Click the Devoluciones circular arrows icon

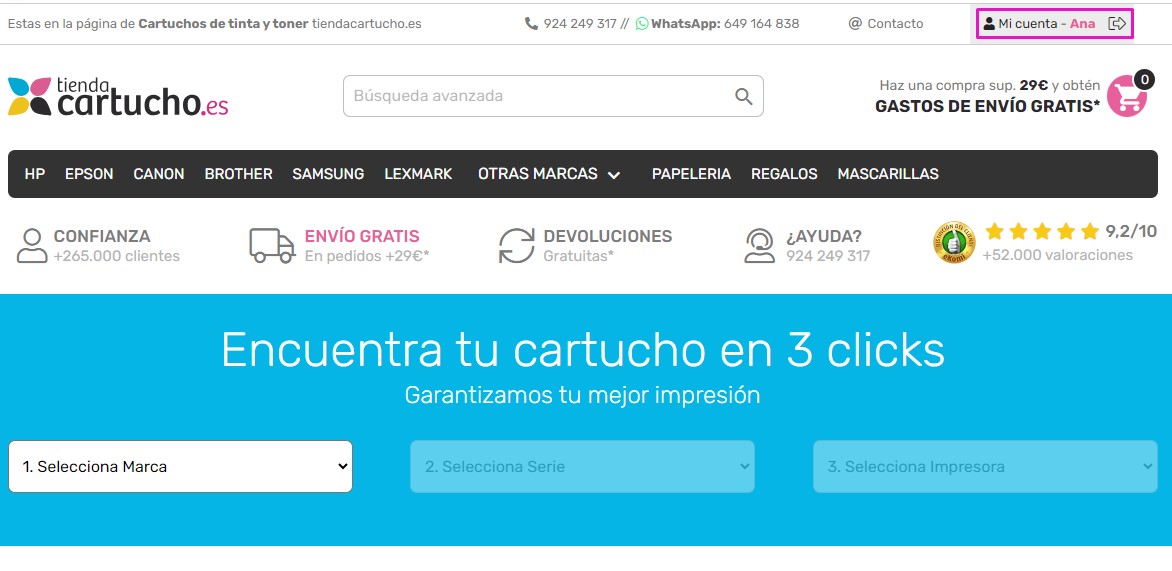(x=516, y=246)
